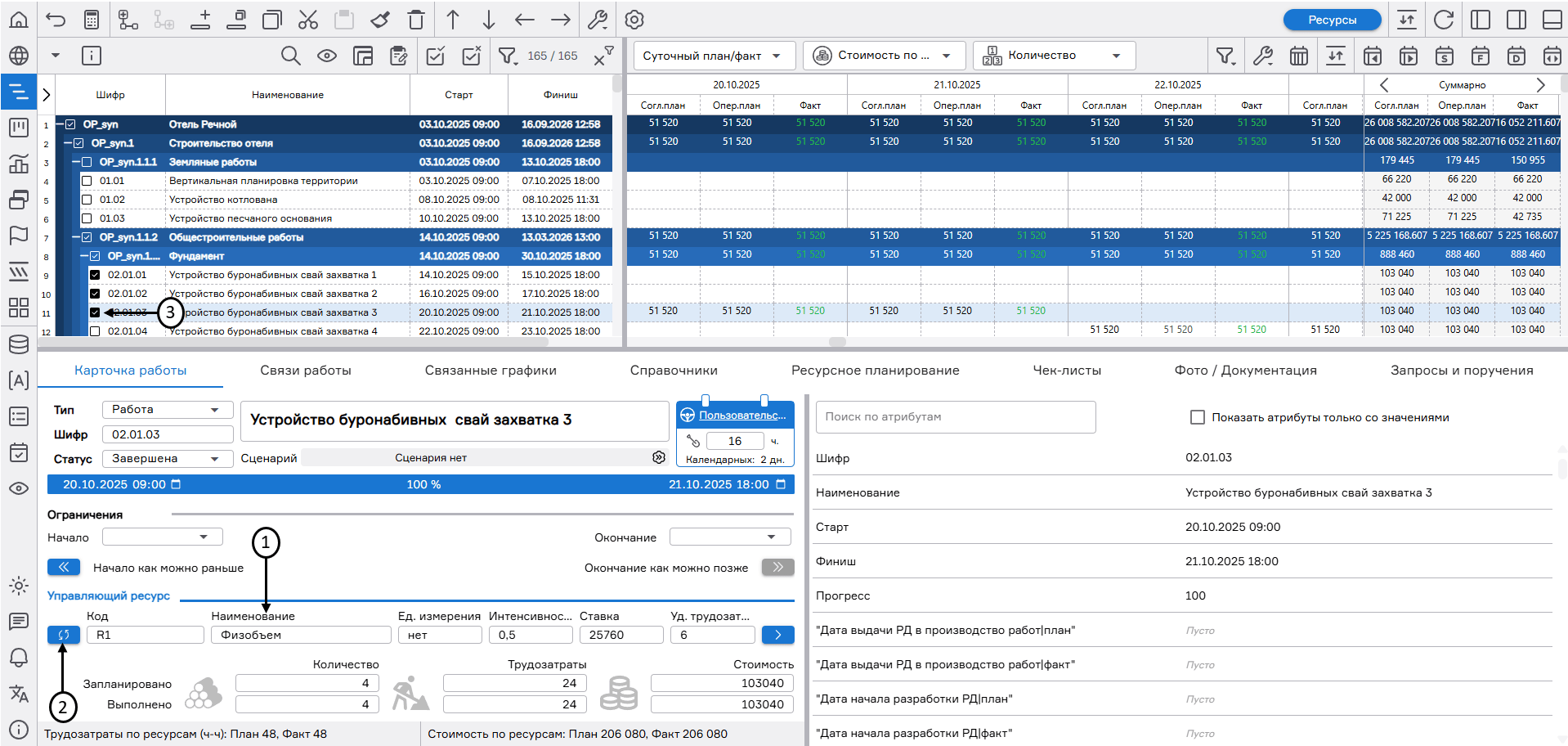Screen dimensions: 1568x746
Task: Click the Пользовательс... link
Action: click(x=741, y=416)
